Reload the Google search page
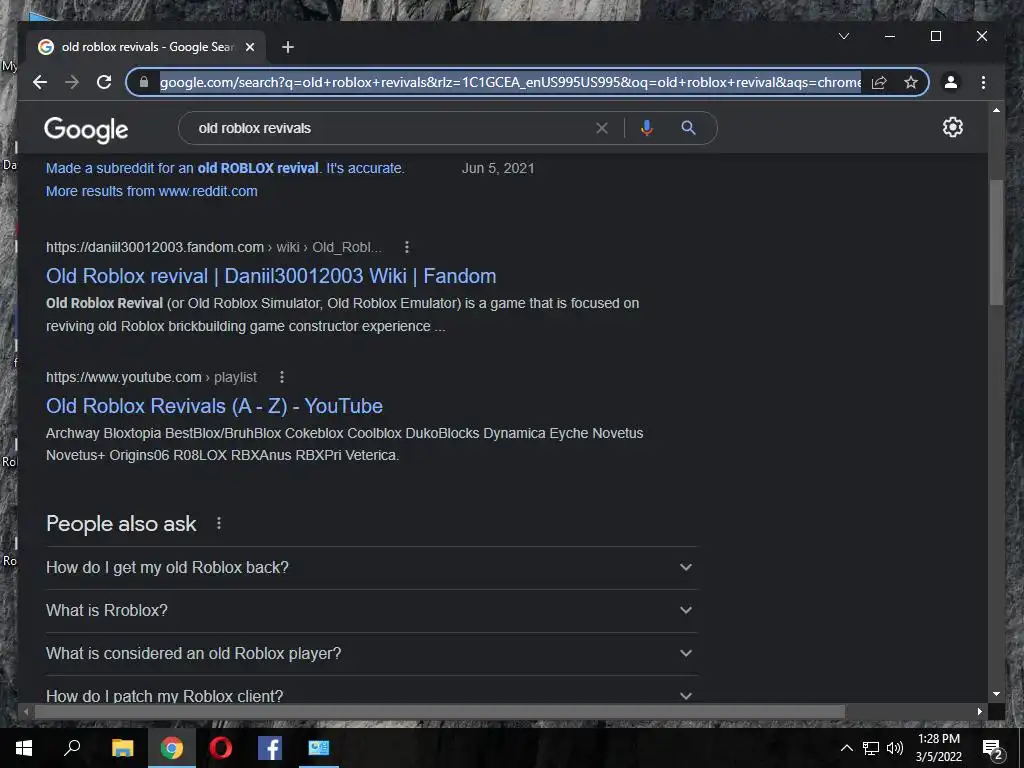The width and height of the screenshot is (1024, 768). click(104, 82)
